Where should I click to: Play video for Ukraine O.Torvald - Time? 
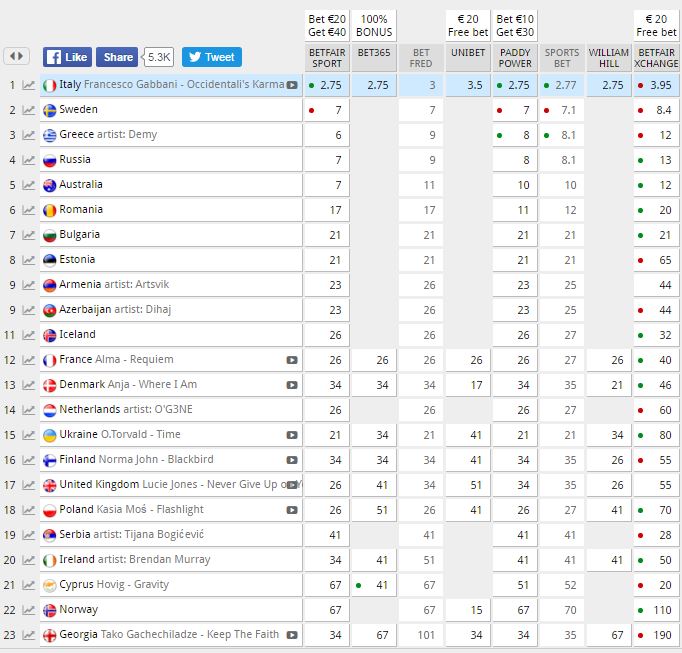292,435
